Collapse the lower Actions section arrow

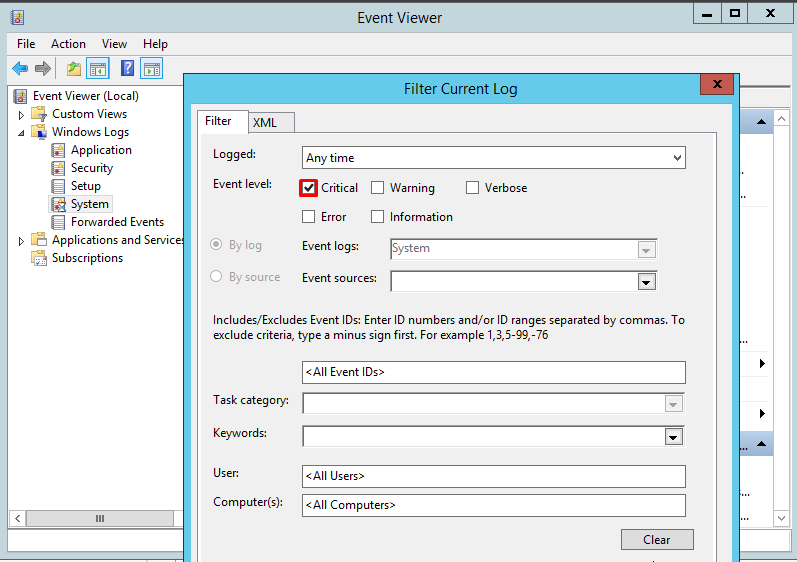tap(761, 444)
